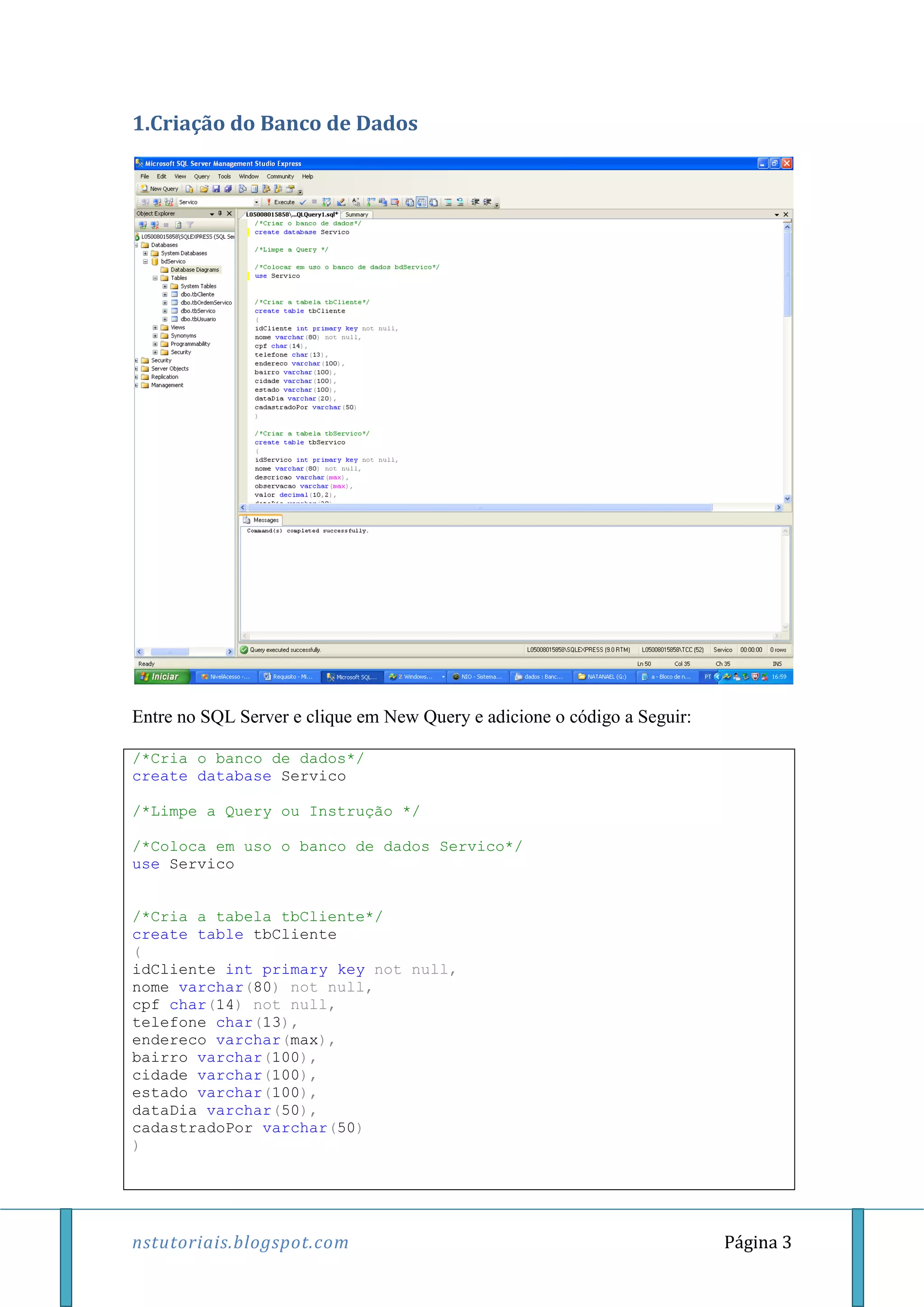Click the nstutoriais.blogspot.com footer link

pyautogui.click(x=240, y=1242)
